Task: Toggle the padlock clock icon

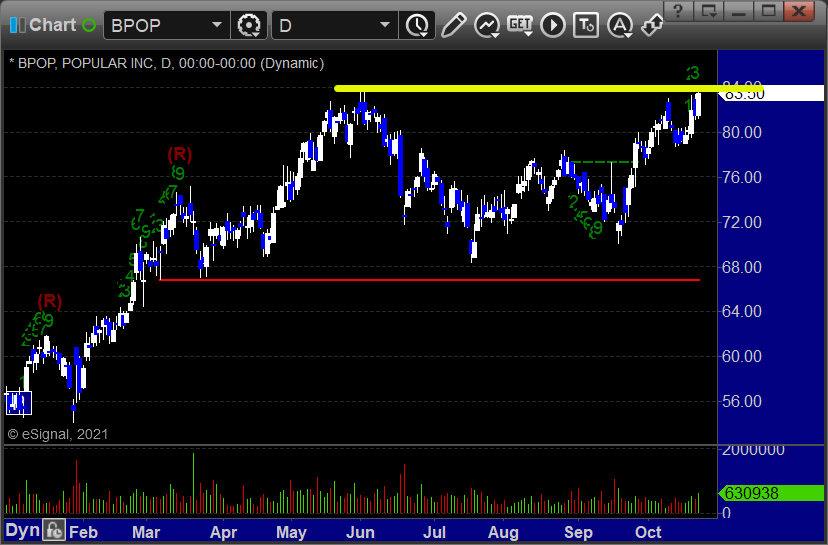Action: coord(54,530)
